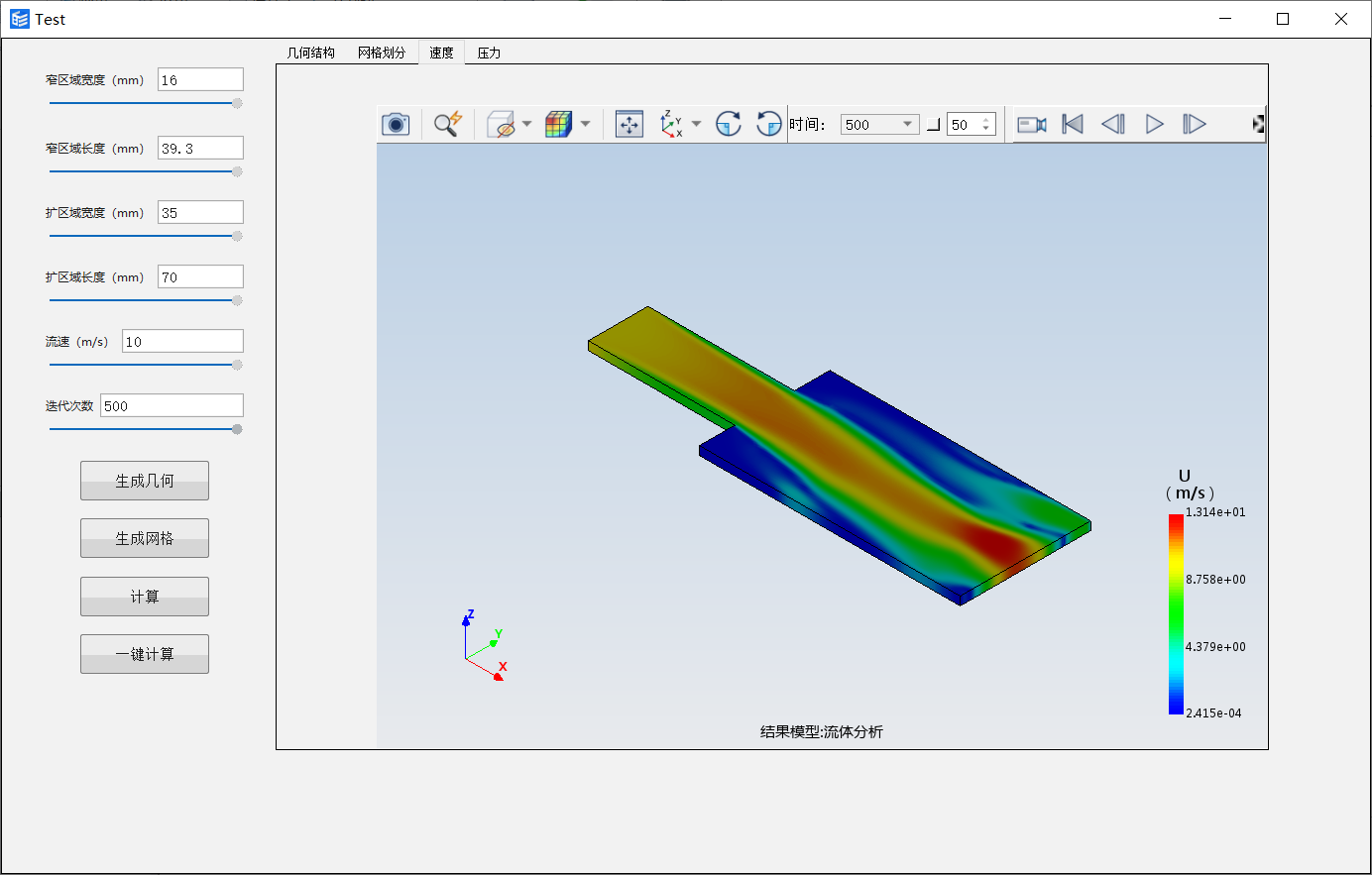Viewport: 1372px width, 875px height.
Task: Rotate the view clockwise with the rotation icon
Action: (x=729, y=124)
